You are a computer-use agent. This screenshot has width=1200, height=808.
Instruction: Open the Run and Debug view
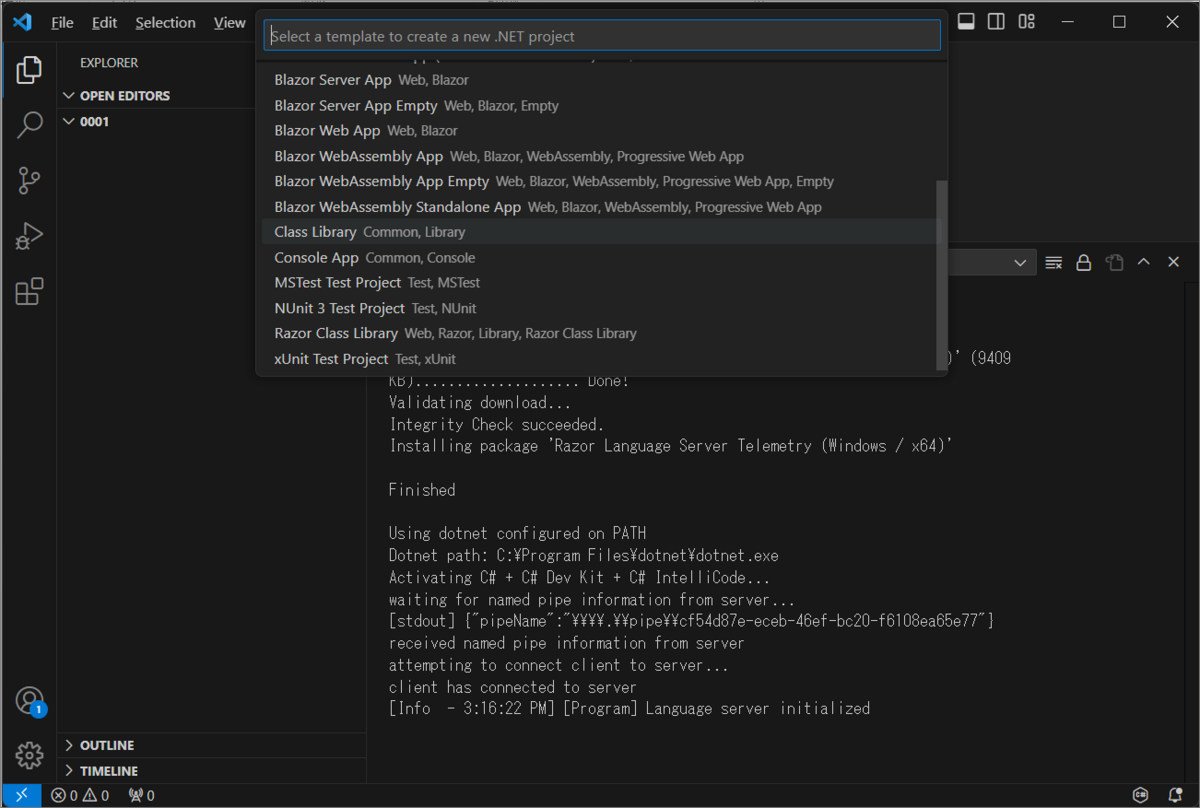(29, 237)
